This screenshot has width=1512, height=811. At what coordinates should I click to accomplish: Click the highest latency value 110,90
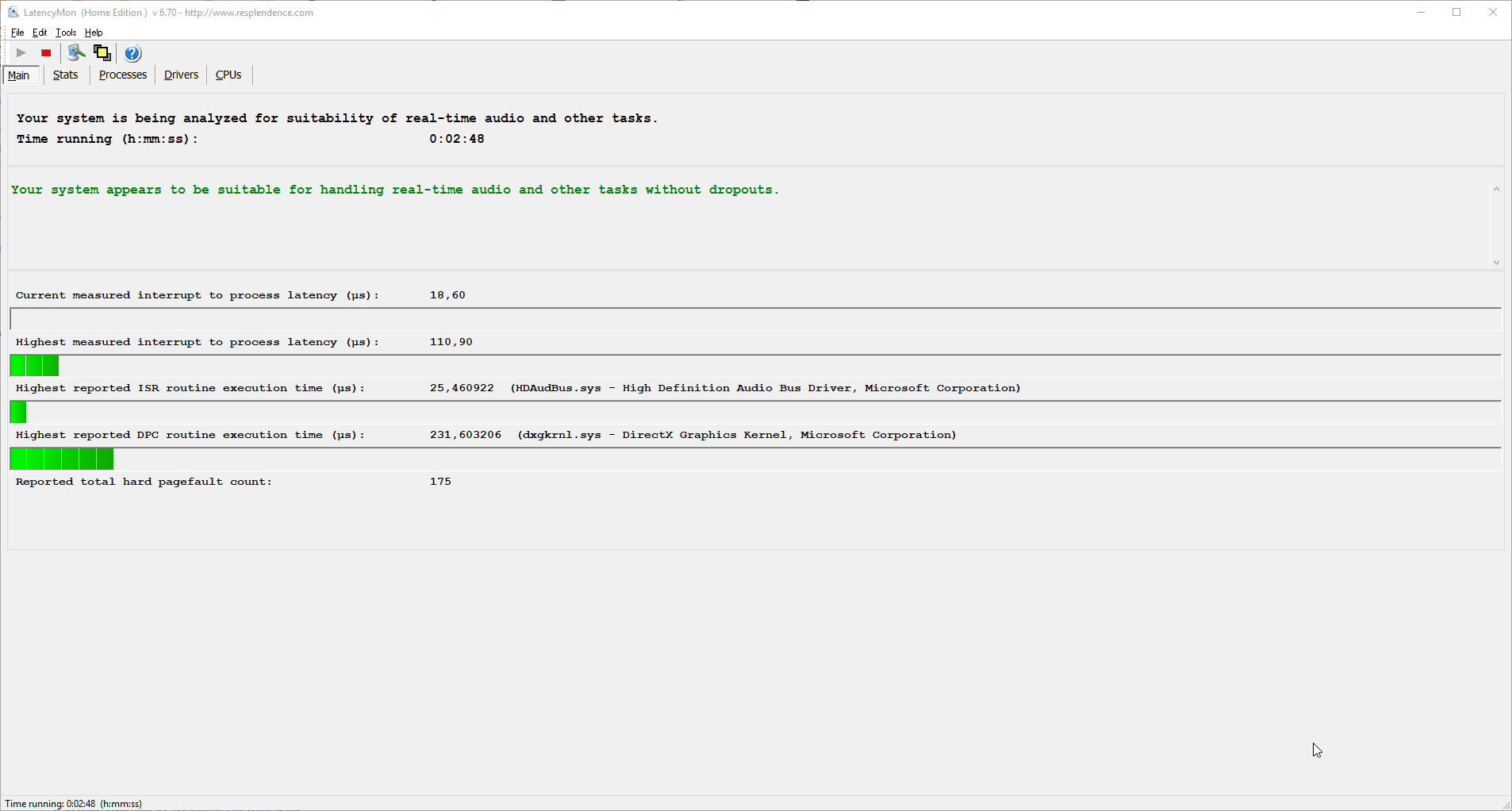(x=451, y=342)
